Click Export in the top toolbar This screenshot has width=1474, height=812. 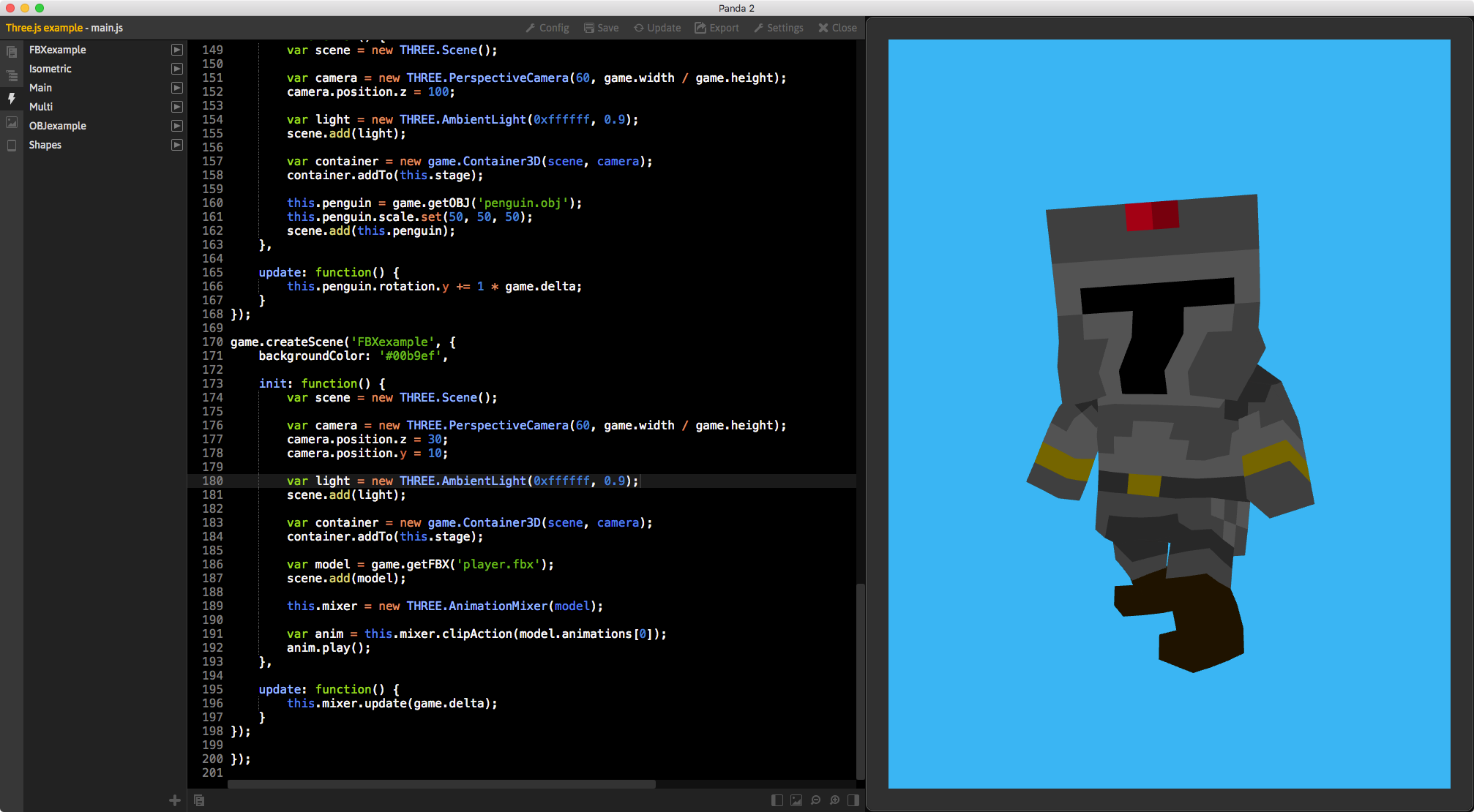tap(717, 28)
